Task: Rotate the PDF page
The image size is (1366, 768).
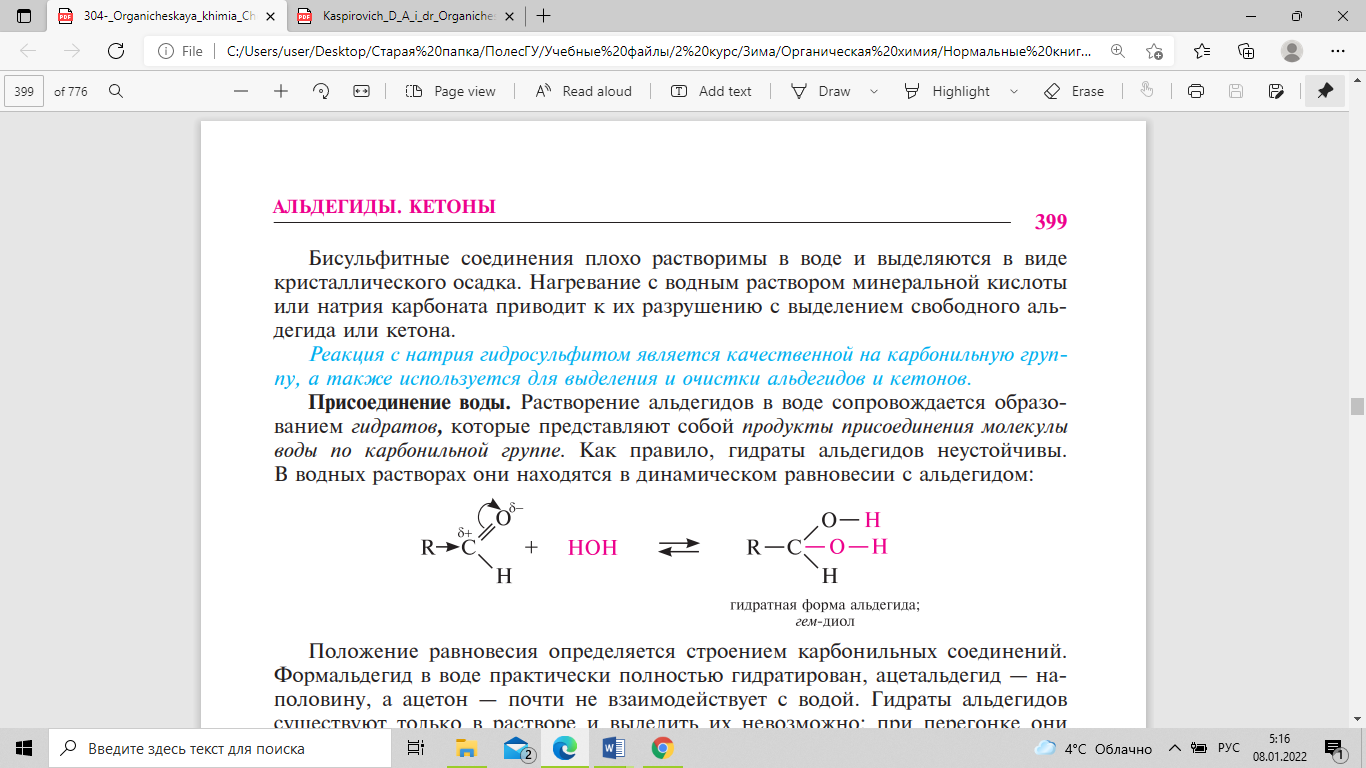Action: (x=321, y=91)
